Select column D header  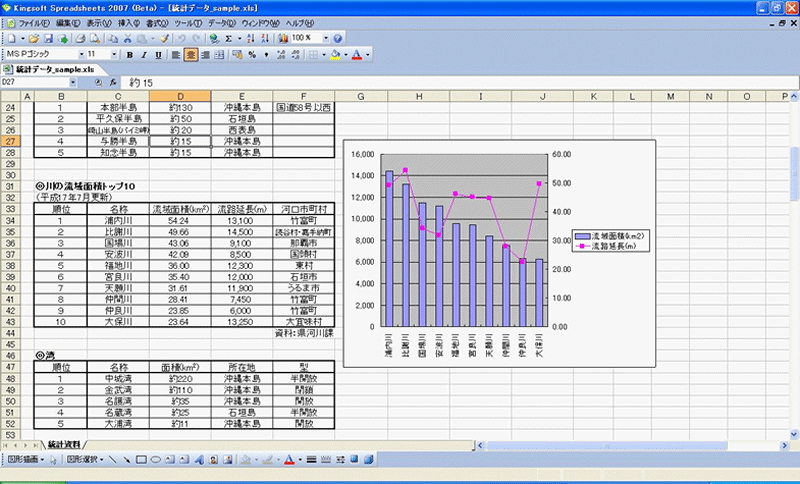180,96
